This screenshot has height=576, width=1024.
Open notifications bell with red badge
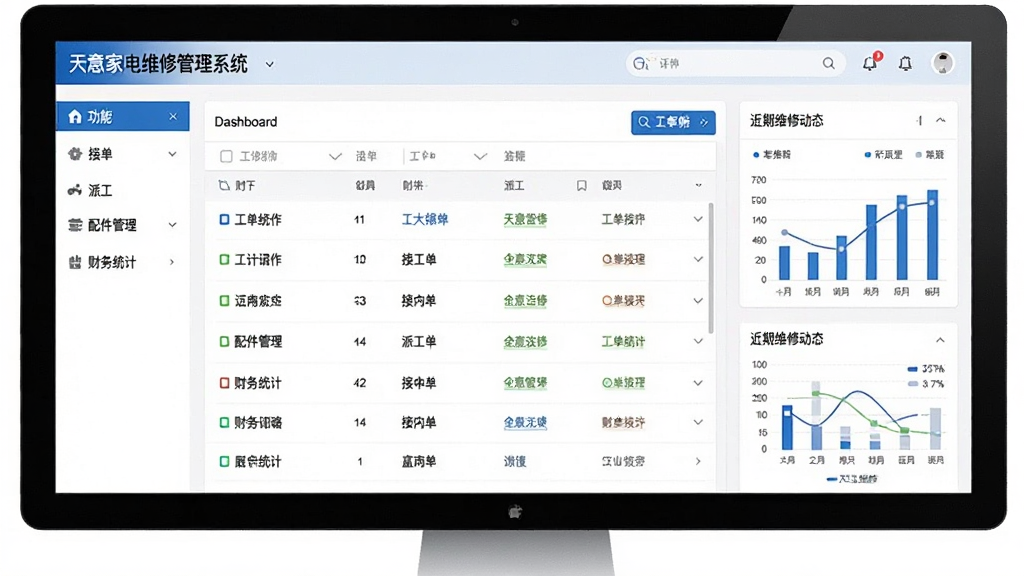871,62
